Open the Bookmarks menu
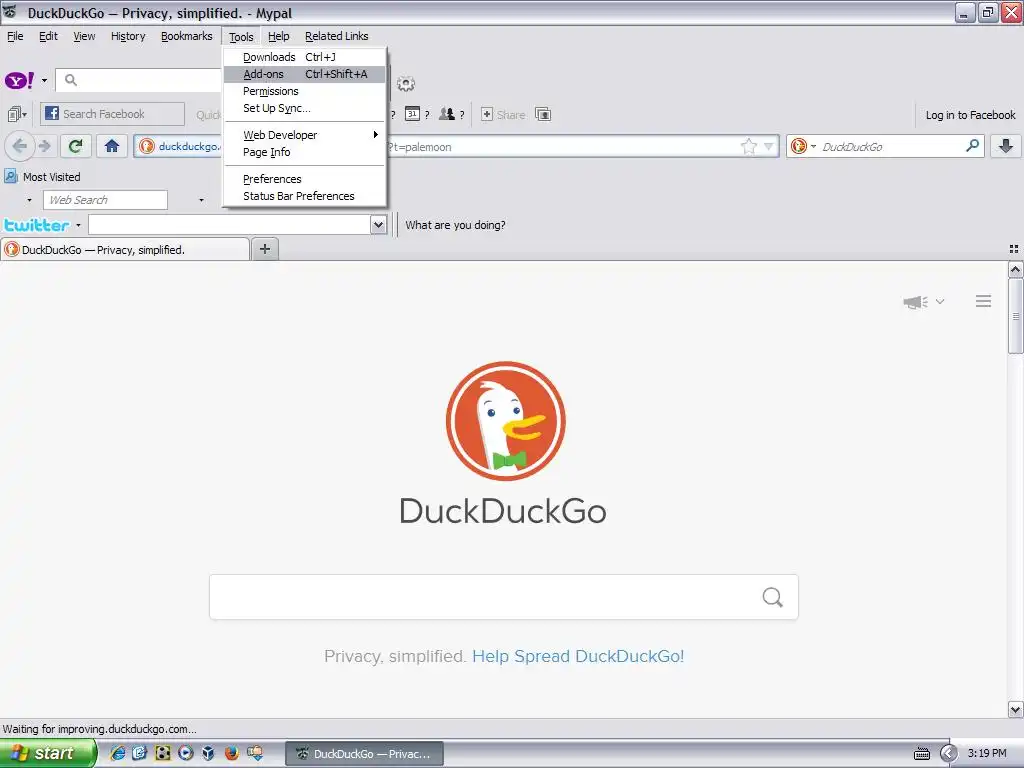 pyautogui.click(x=187, y=36)
